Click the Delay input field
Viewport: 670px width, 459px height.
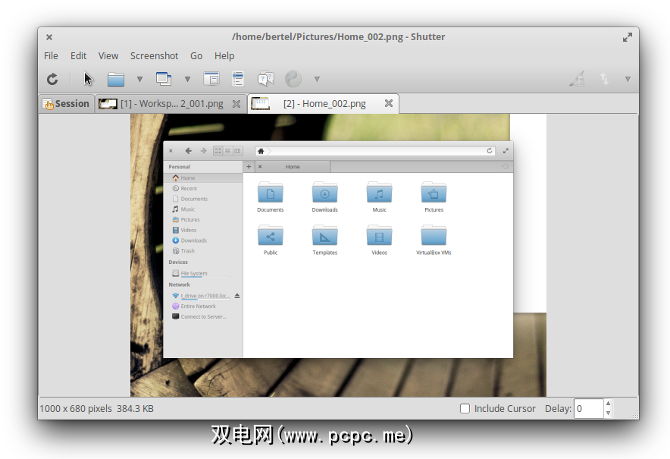pos(588,409)
